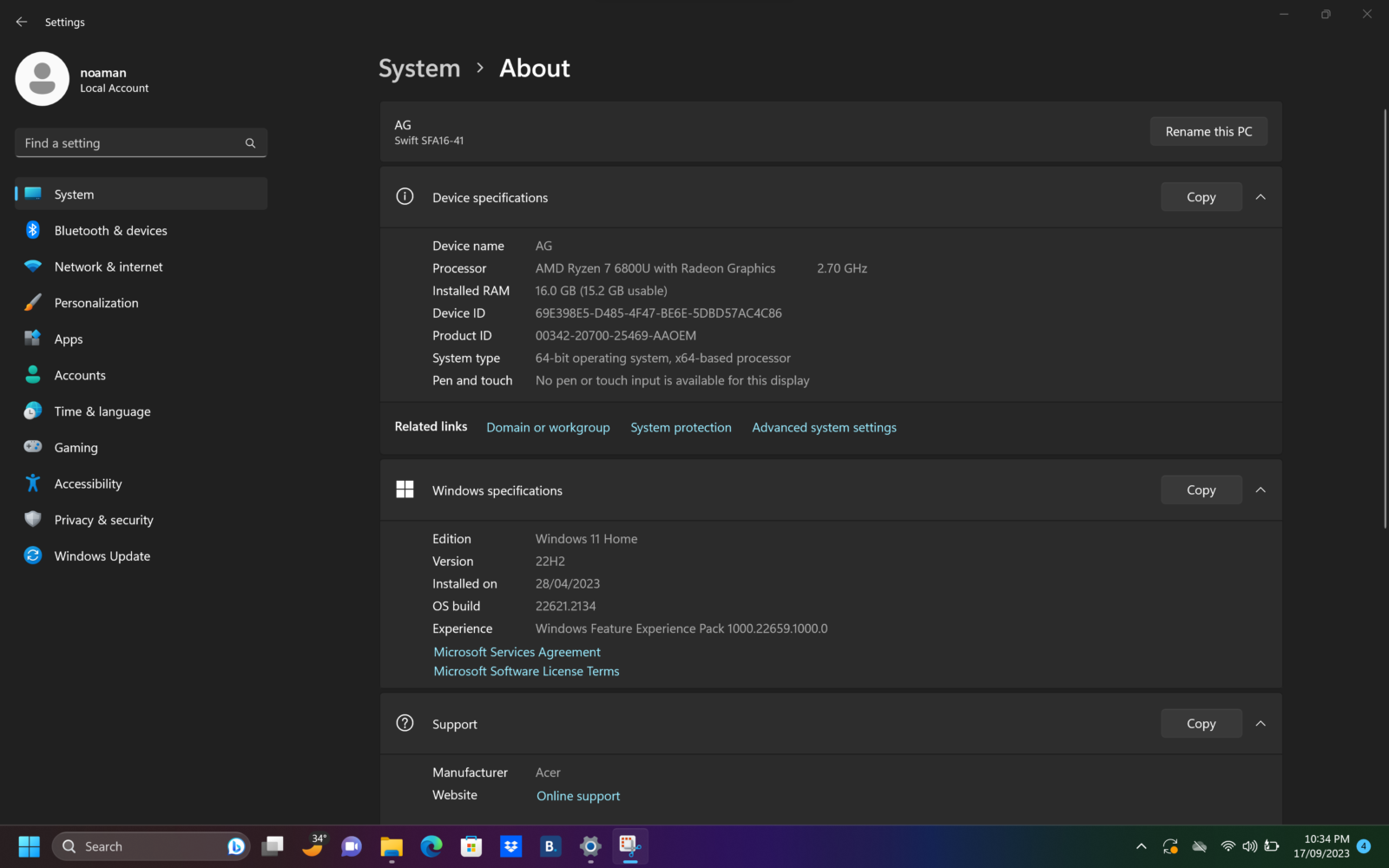Open Domain or workgroup link
1389x868 pixels.
[548, 427]
